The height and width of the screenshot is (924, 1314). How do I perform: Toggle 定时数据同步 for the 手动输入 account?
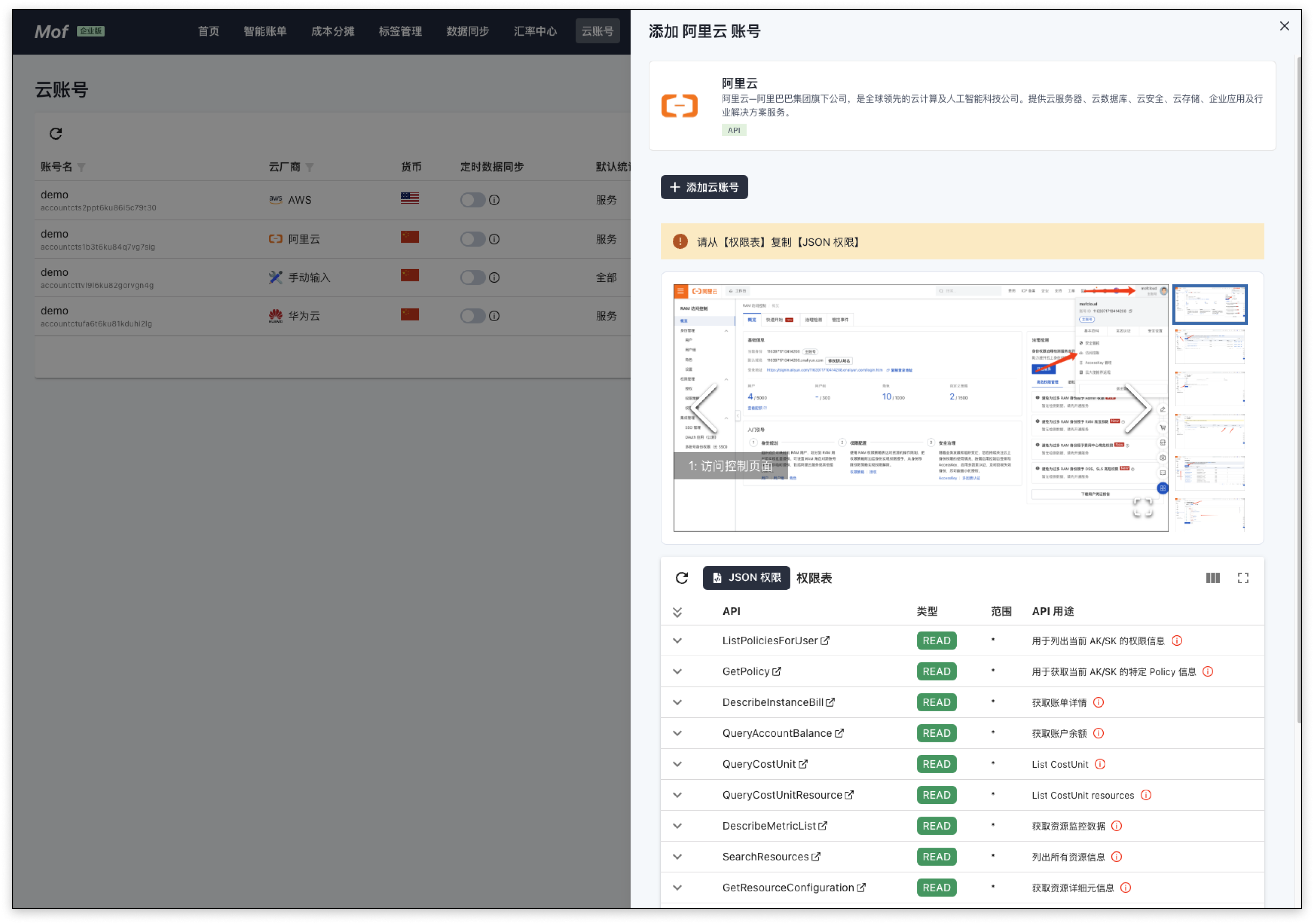point(473,277)
